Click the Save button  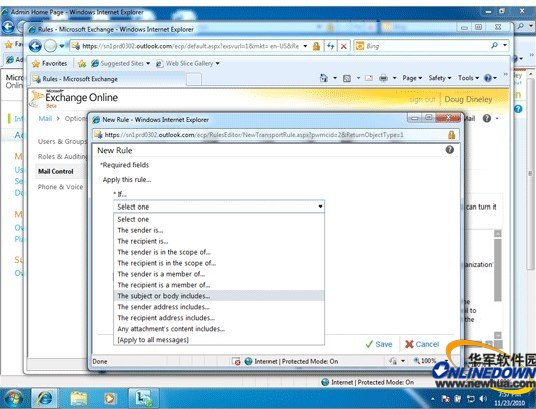tap(379, 344)
